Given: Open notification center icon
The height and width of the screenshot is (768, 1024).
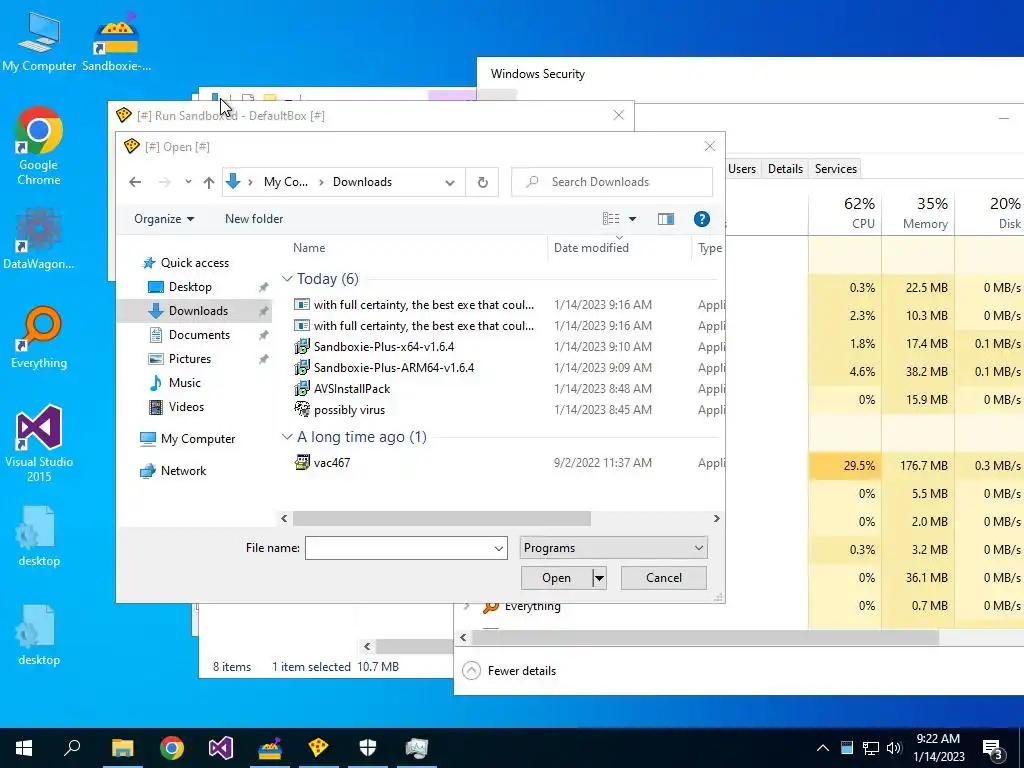Looking at the screenshot, I should 993,748.
